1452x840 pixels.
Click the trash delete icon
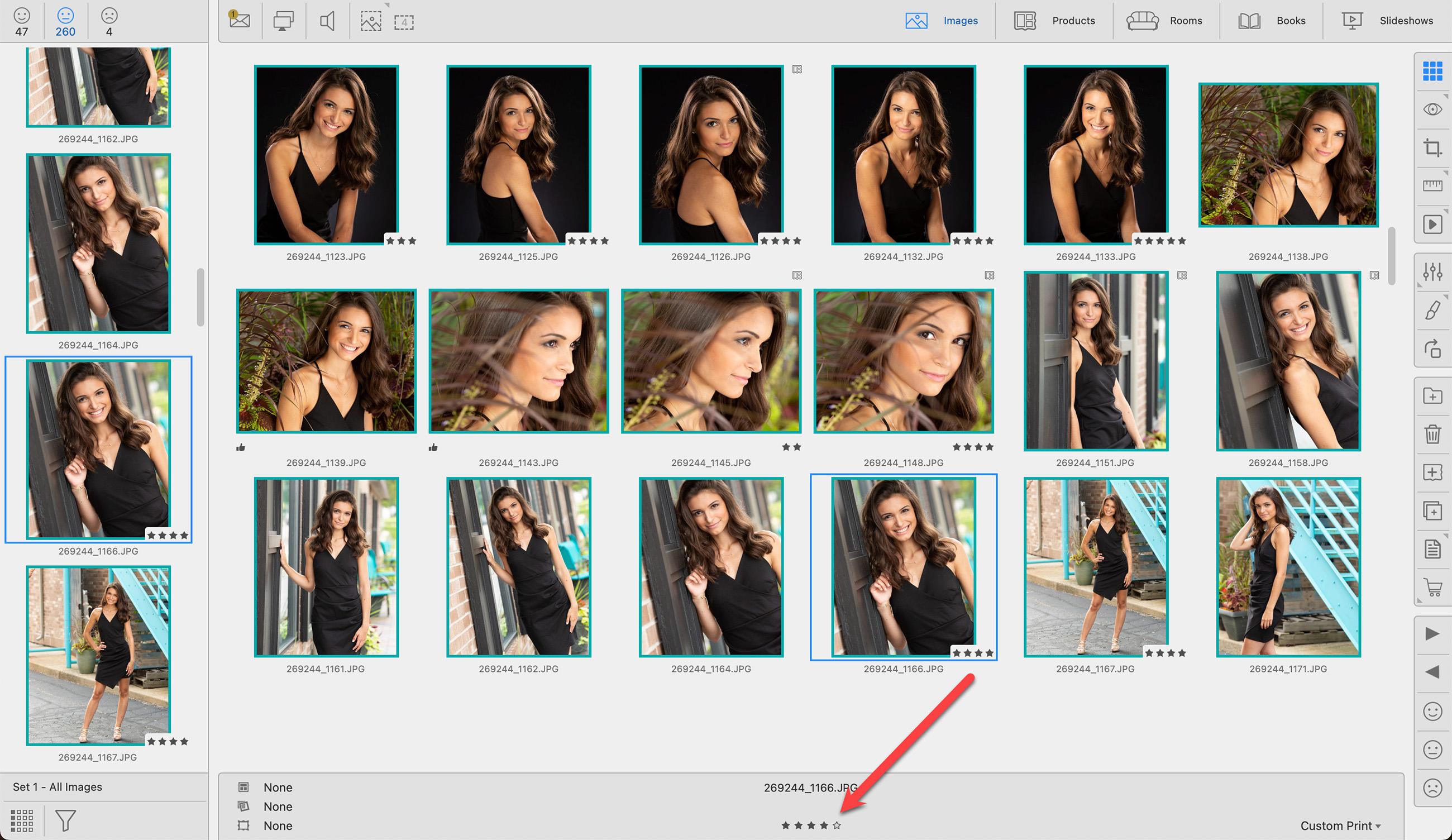tap(1432, 434)
